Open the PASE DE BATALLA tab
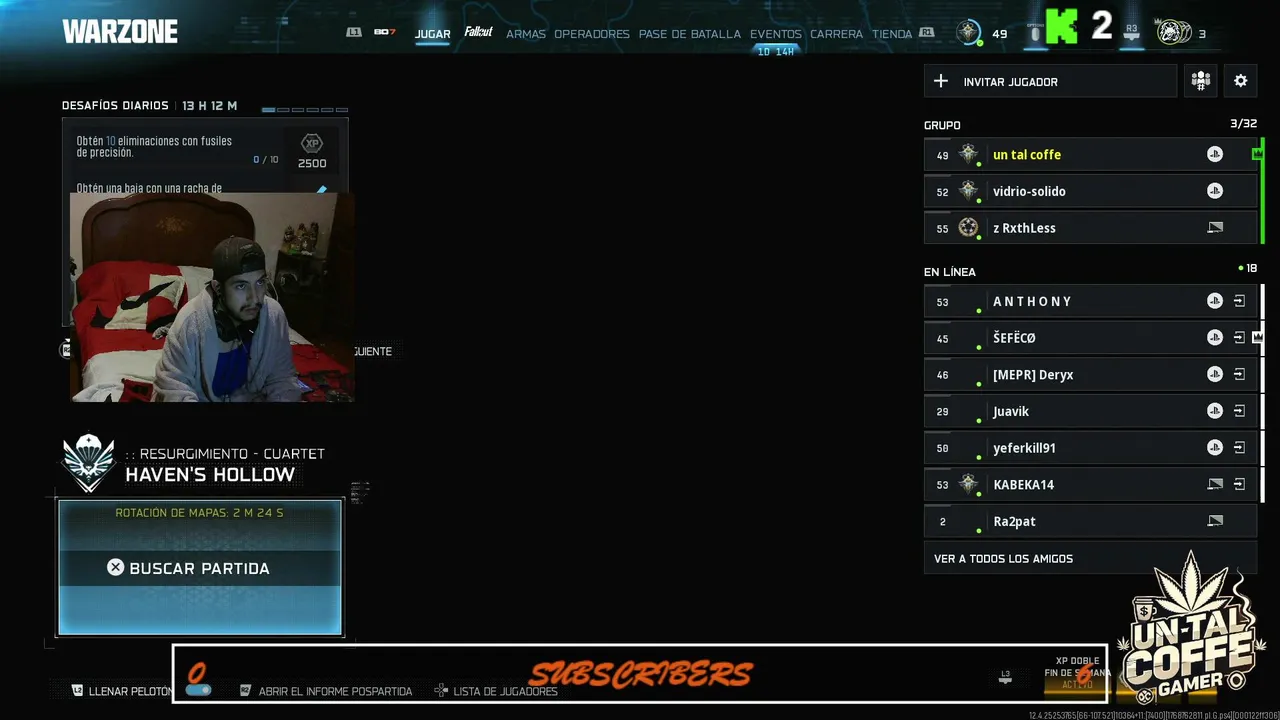 click(690, 34)
